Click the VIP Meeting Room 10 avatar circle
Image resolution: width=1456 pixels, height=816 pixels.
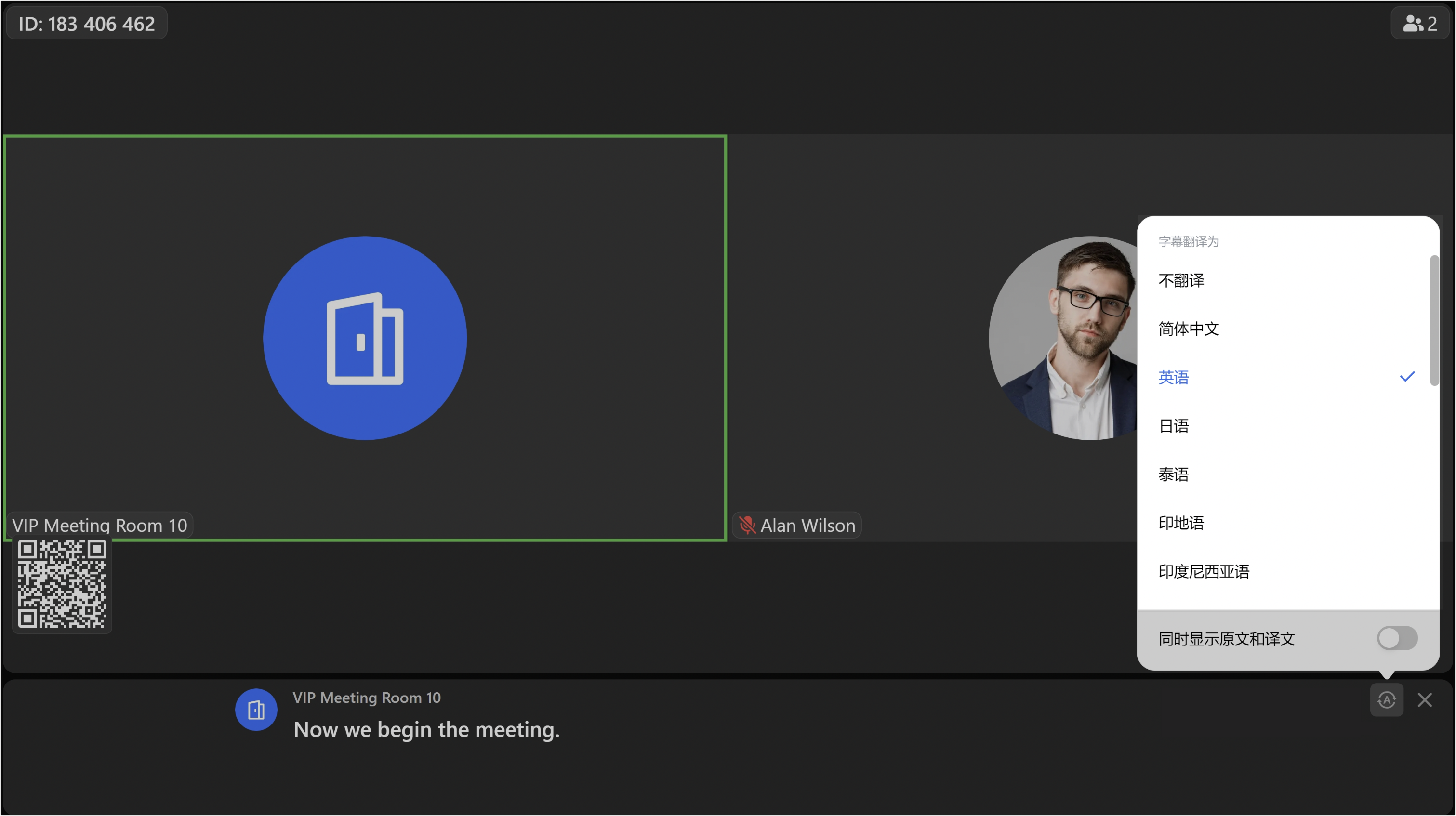coord(365,338)
